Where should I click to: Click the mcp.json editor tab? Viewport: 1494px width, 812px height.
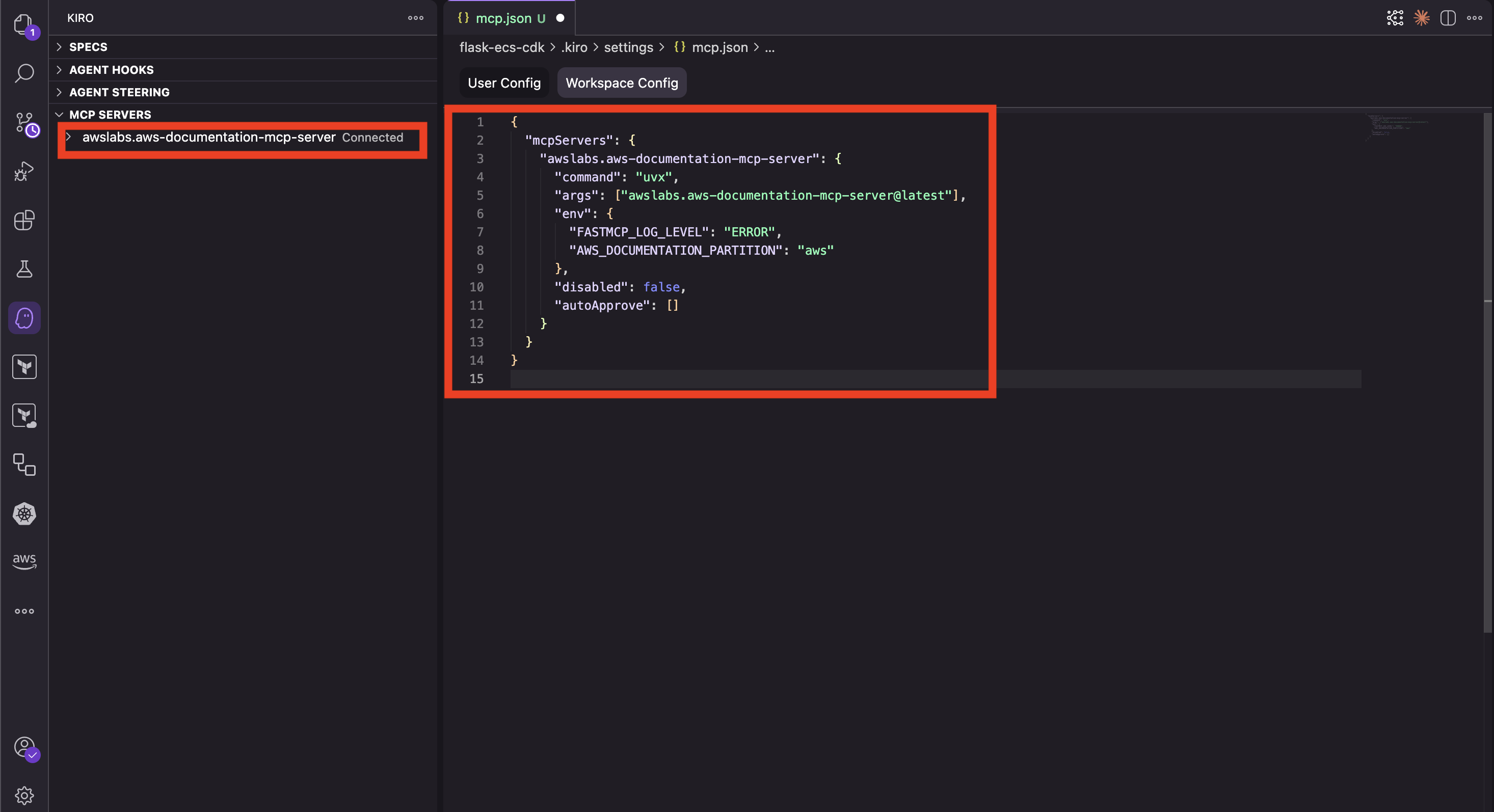503,18
